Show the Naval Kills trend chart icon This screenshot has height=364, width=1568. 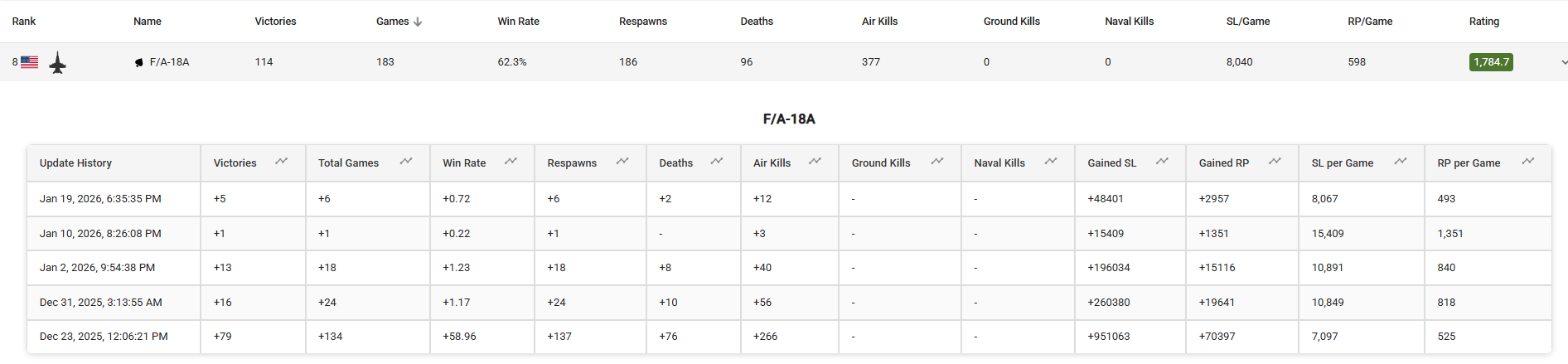pos(1051,162)
